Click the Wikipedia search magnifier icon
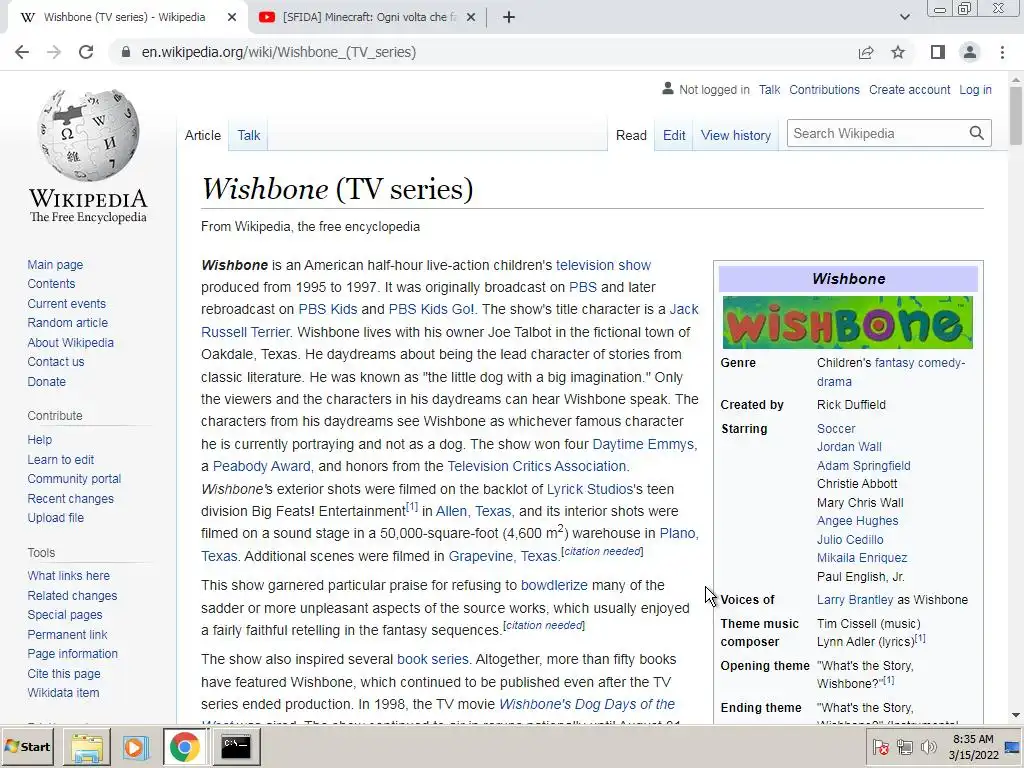This screenshot has width=1024, height=768. (x=976, y=133)
